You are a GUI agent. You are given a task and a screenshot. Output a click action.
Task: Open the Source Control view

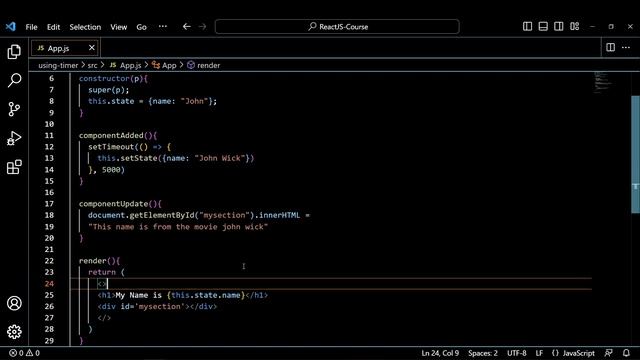[x=14, y=109]
